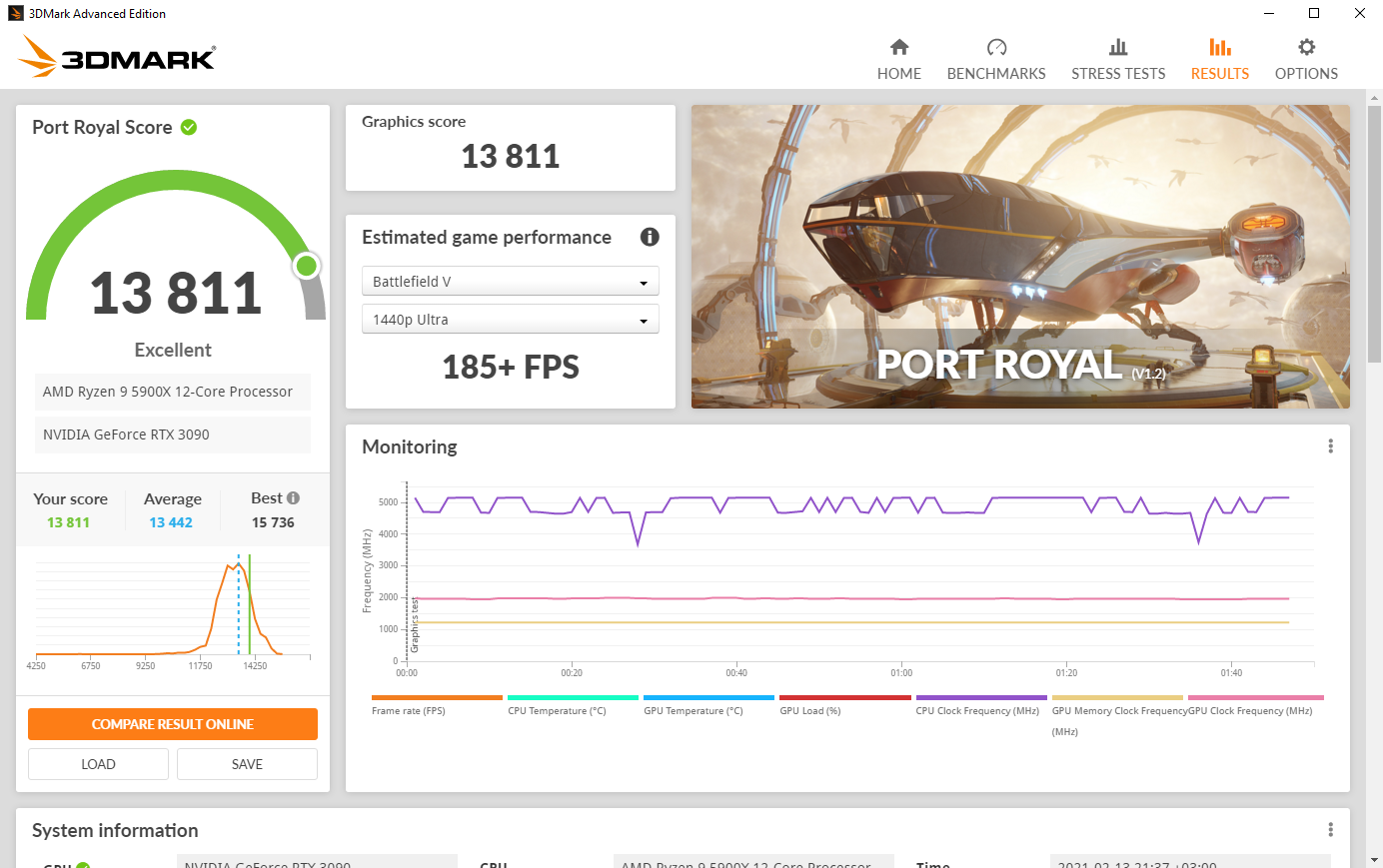The height and width of the screenshot is (868, 1383).
Task: Click the Graphics score value 13 811
Action: click(511, 157)
